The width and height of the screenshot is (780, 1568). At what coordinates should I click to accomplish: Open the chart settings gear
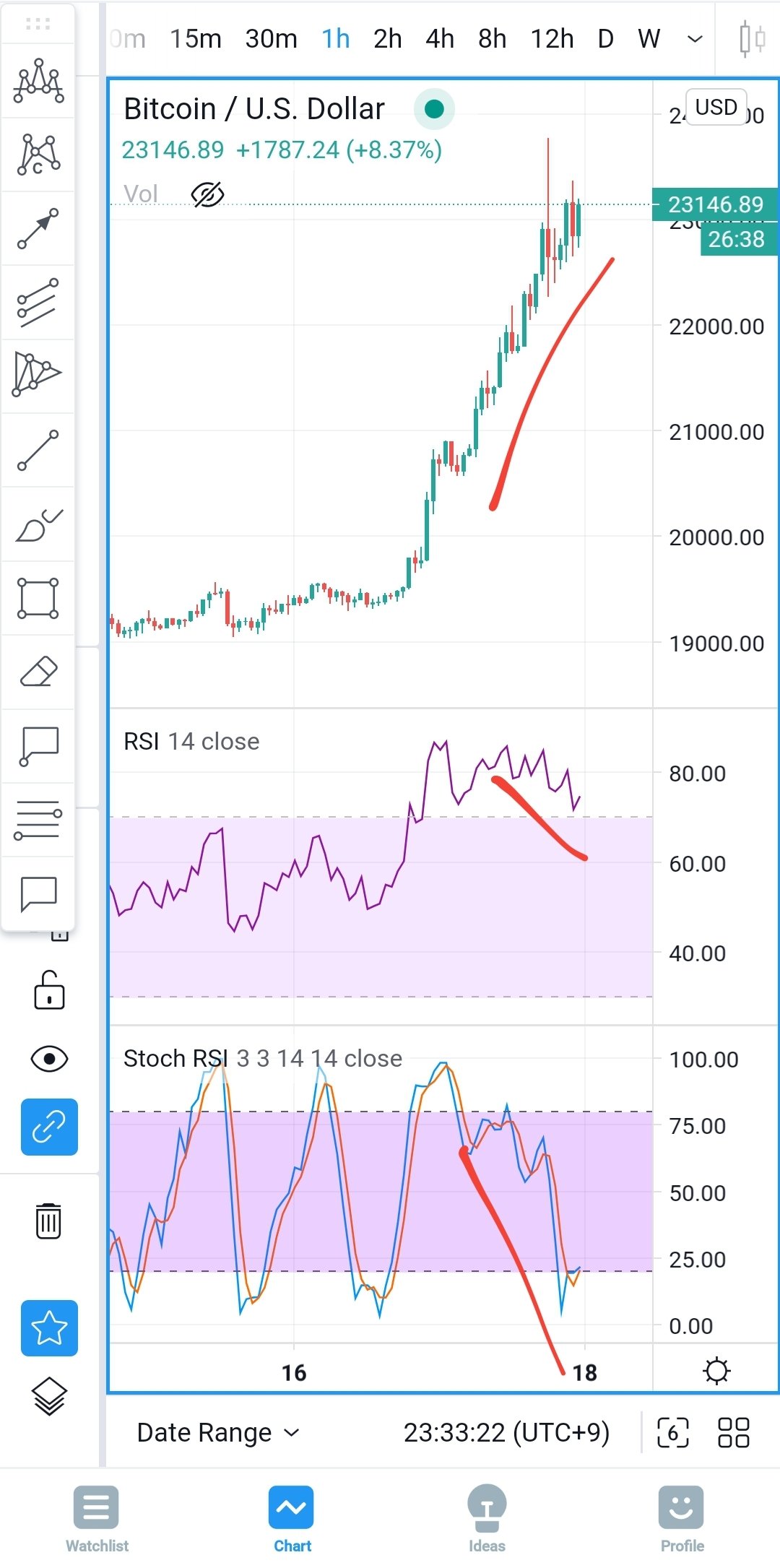716,1370
